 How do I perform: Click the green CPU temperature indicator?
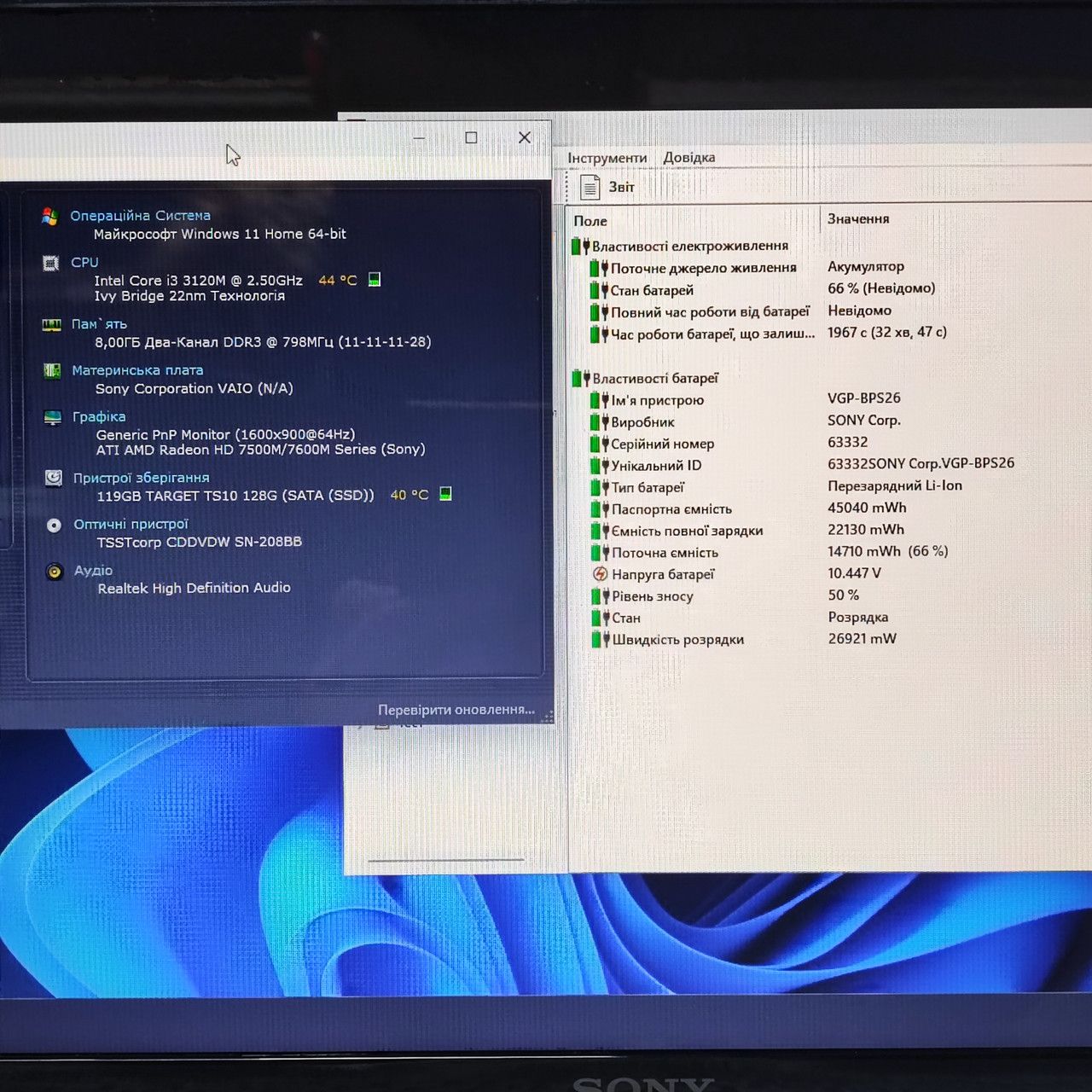tap(374, 280)
